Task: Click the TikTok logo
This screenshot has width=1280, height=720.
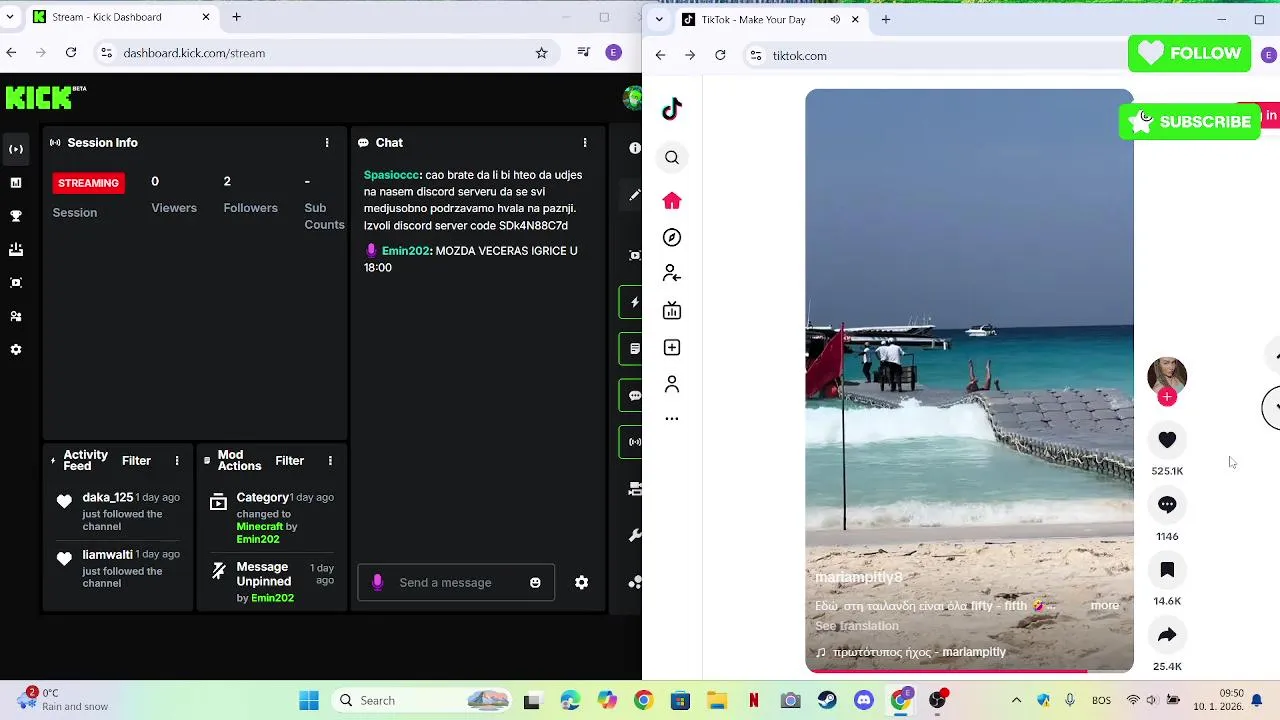Action: click(x=672, y=109)
